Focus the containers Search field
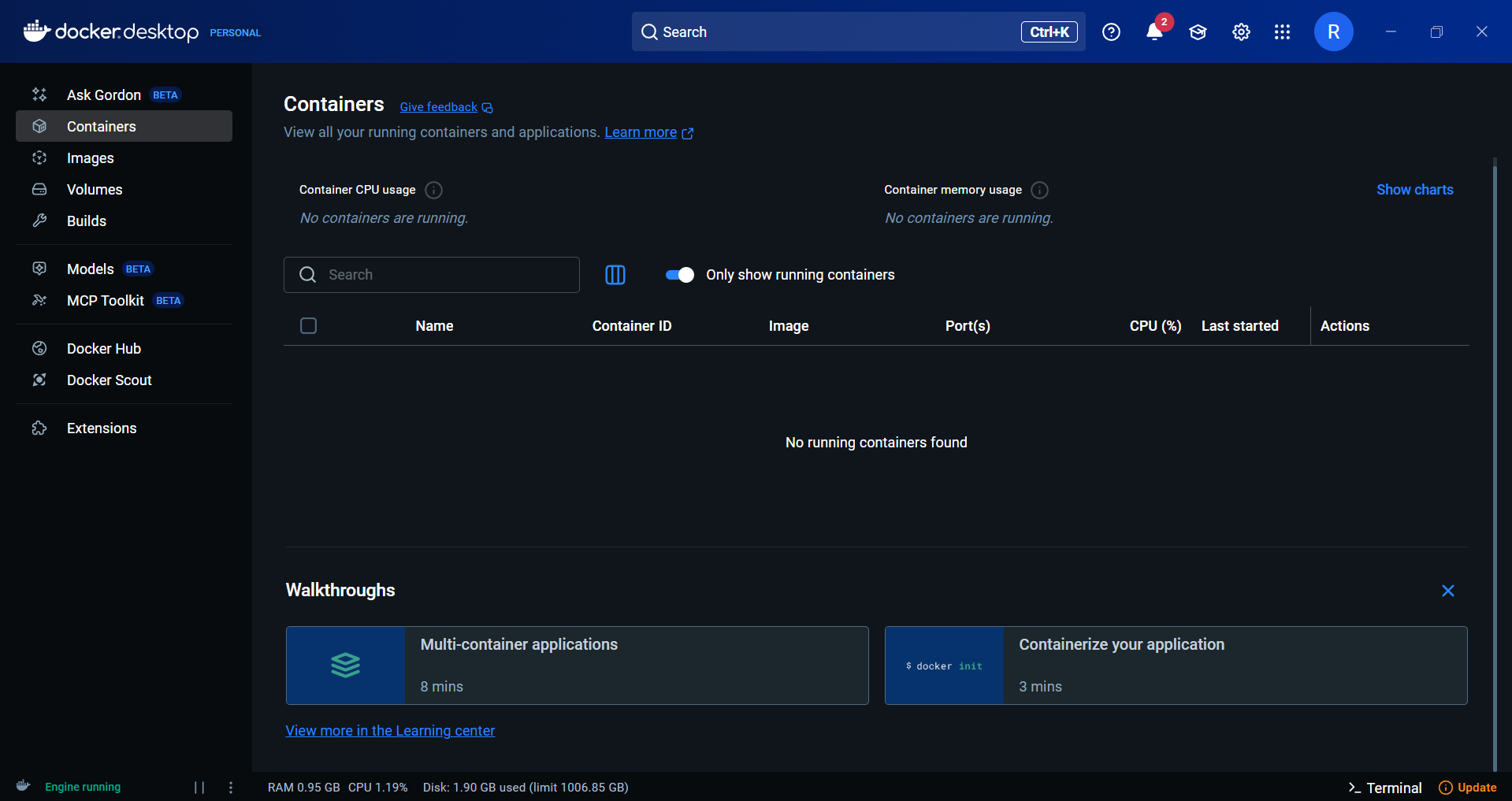The image size is (1512, 801). (431, 274)
